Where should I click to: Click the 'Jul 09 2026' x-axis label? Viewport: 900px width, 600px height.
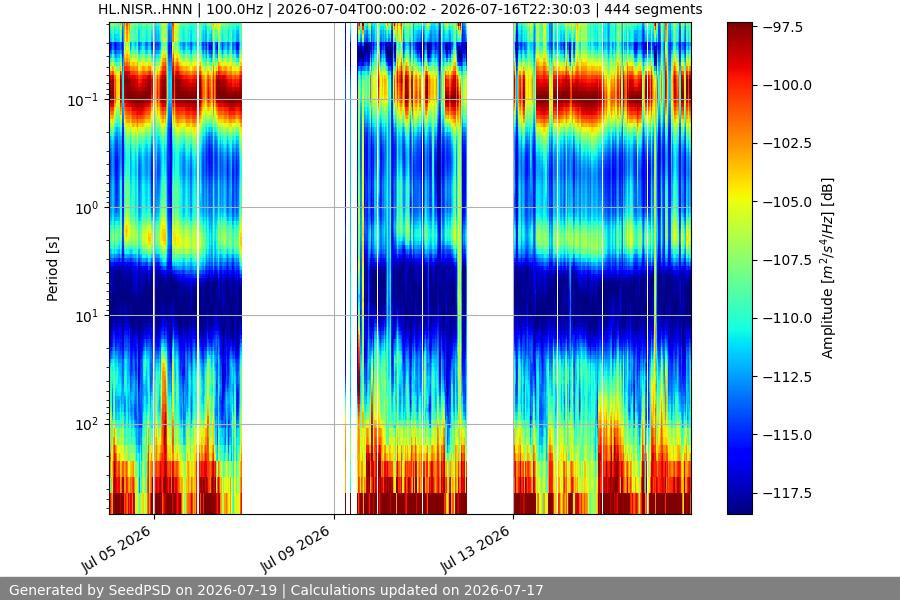296,549
